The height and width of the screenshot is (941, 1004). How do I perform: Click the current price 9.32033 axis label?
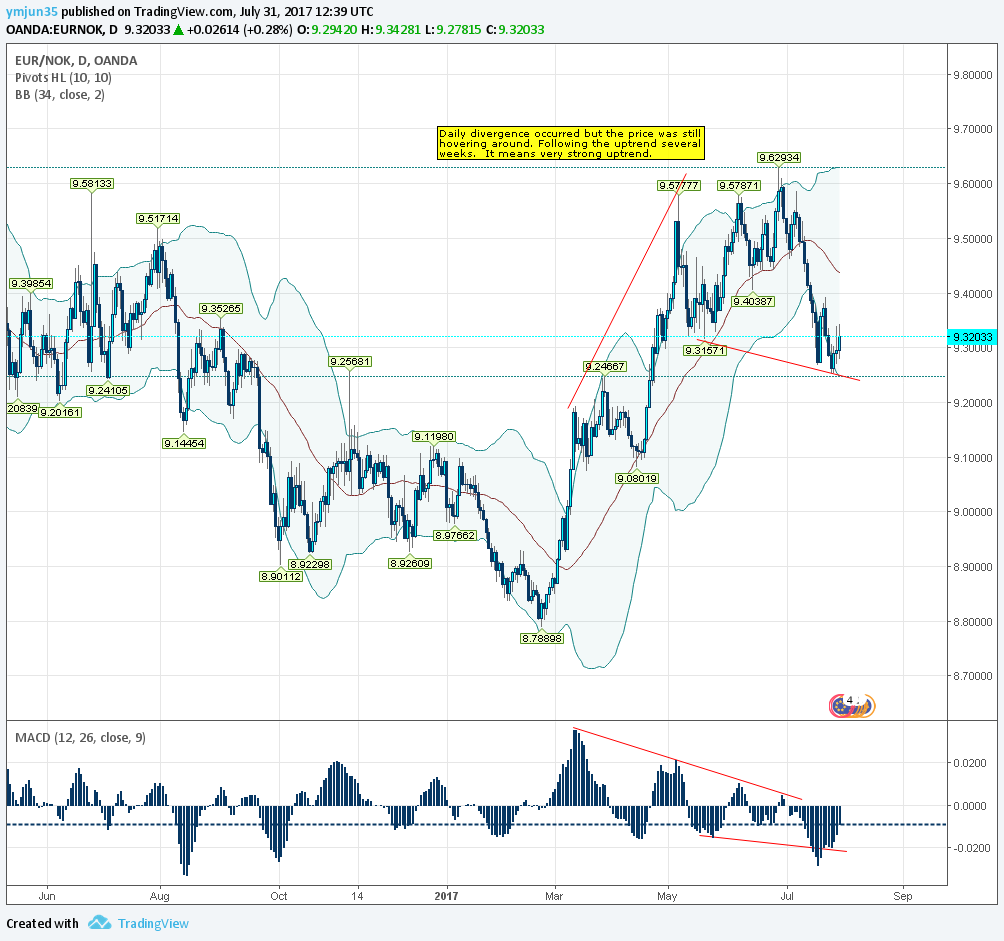coord(972,337)
